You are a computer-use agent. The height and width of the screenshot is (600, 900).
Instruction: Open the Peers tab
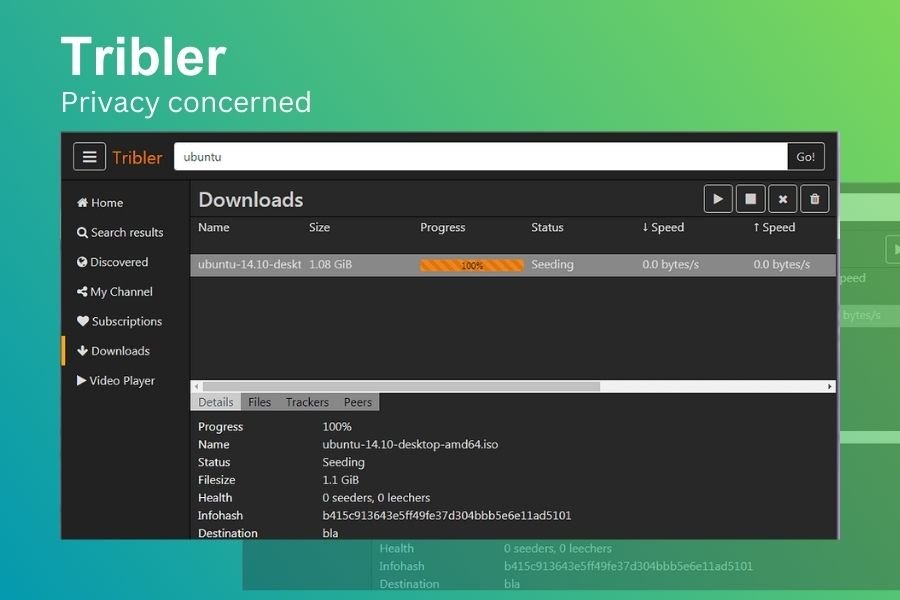click(357, 402)
